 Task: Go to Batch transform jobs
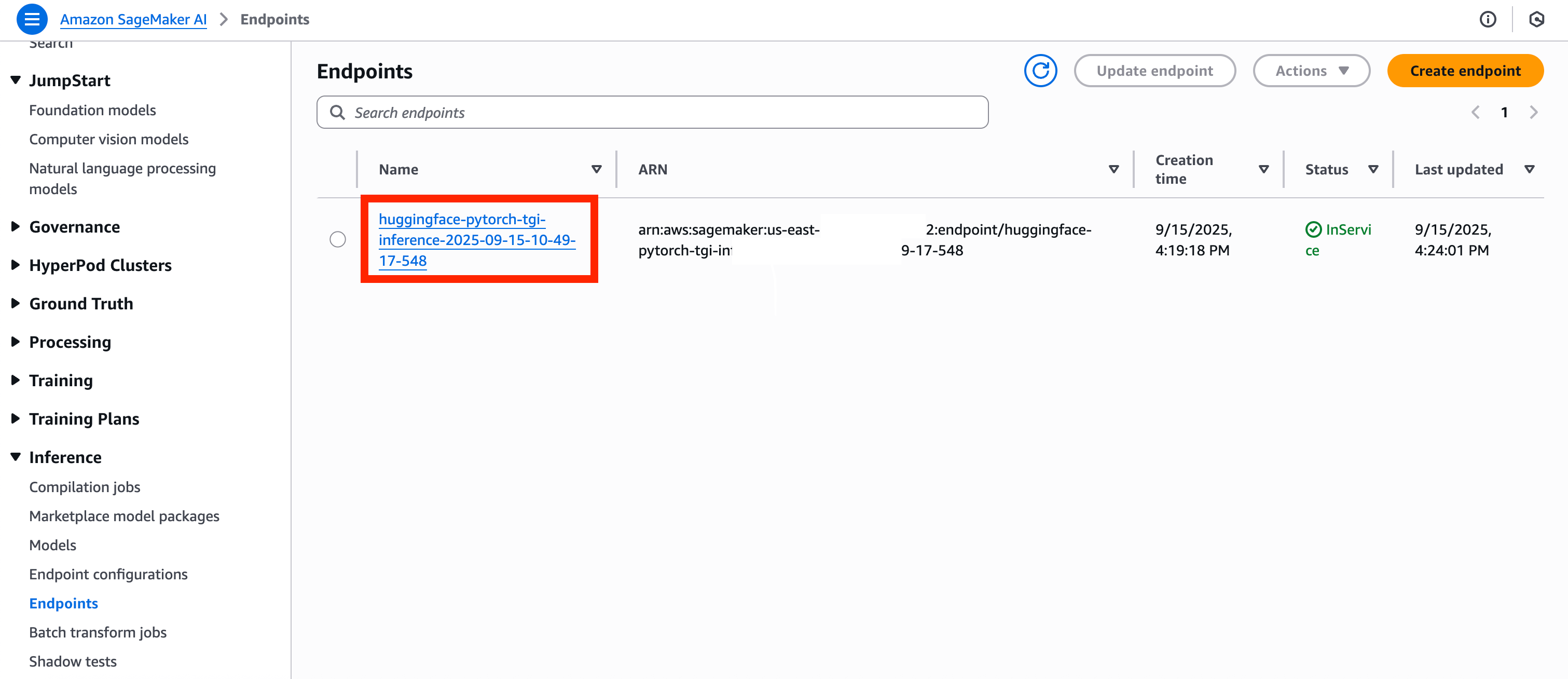click(98, 632)
